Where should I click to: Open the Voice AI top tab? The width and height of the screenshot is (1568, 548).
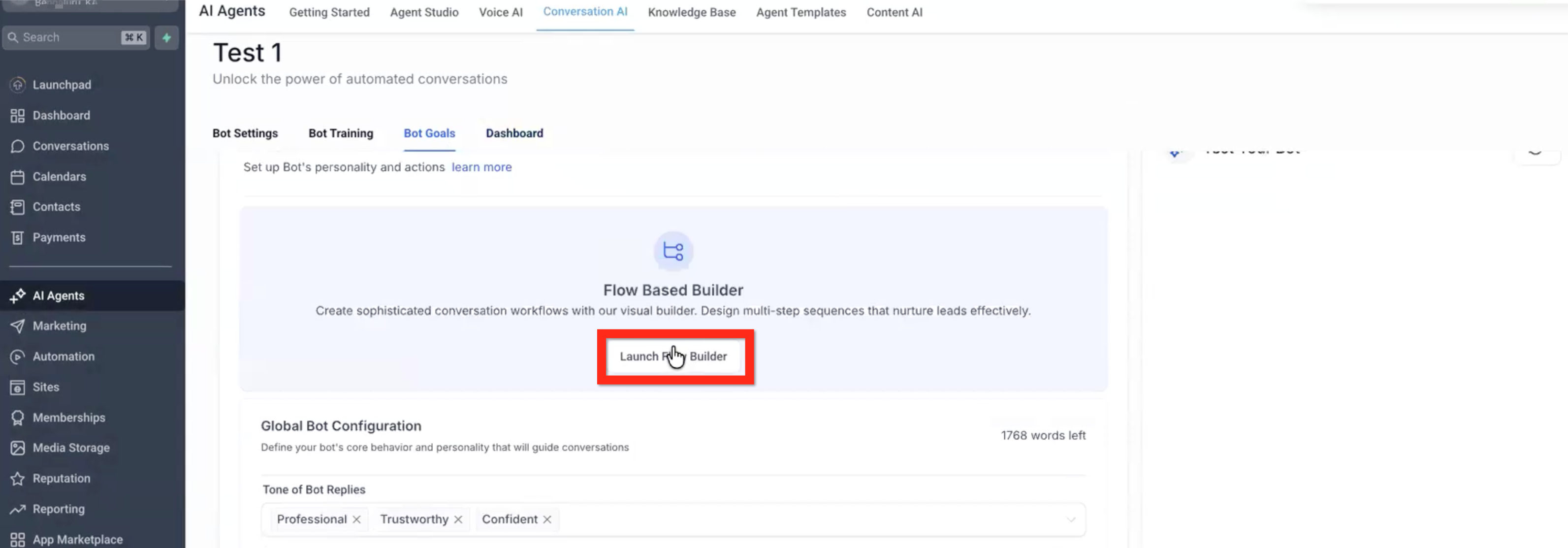pyautogui.click(x=500, y=12)
